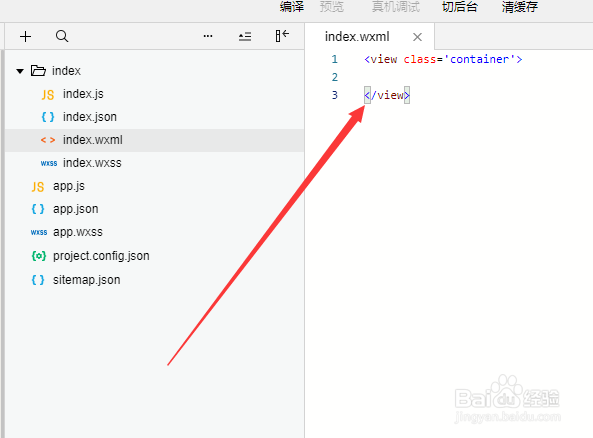Screen dimensions: 593x438
Task: Click the index folder label
Action: [x=66, y=71]
